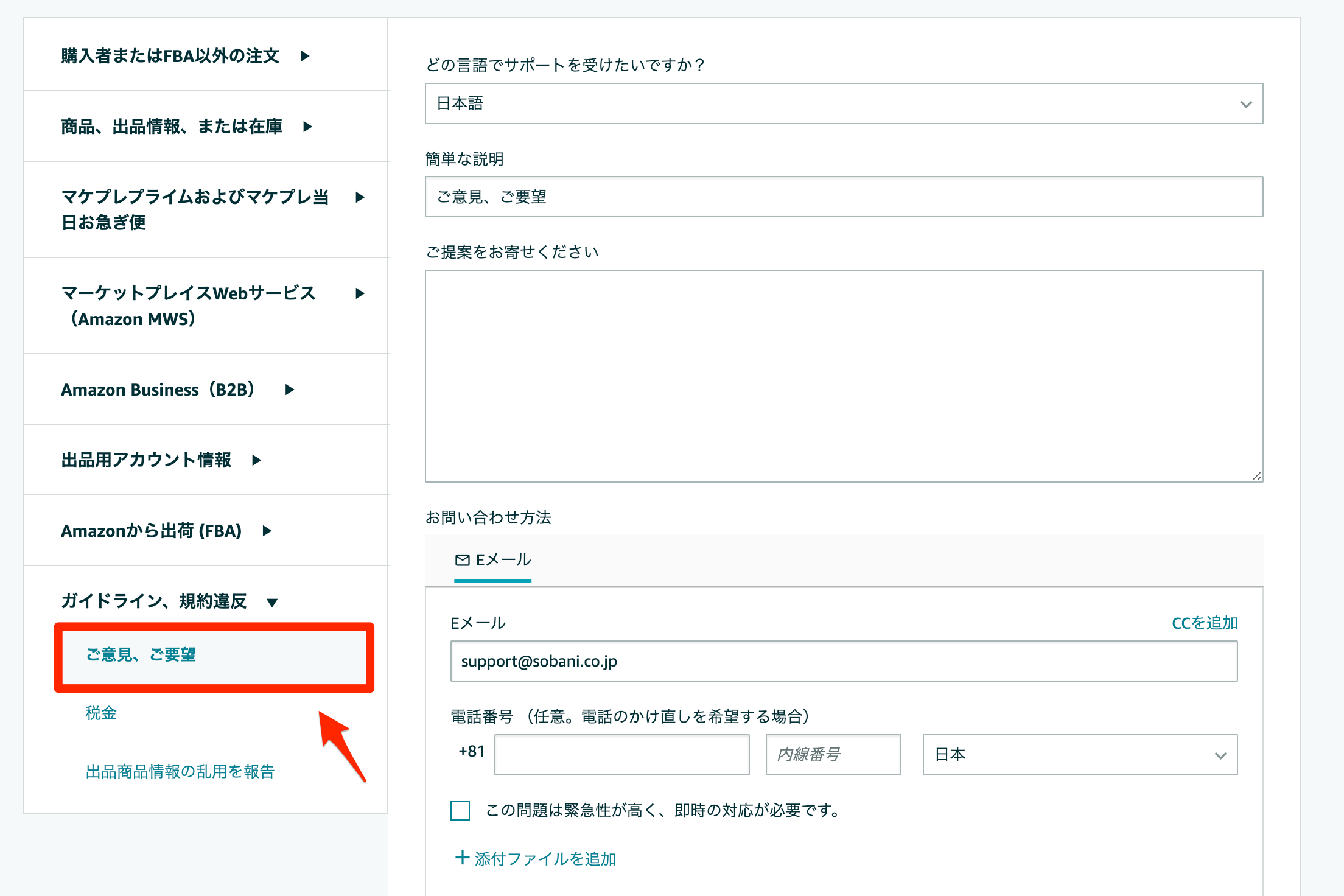Expand 商品、出品情報、または在庫 category
This screenshot has width=1344, height=896.
[187, 127]
